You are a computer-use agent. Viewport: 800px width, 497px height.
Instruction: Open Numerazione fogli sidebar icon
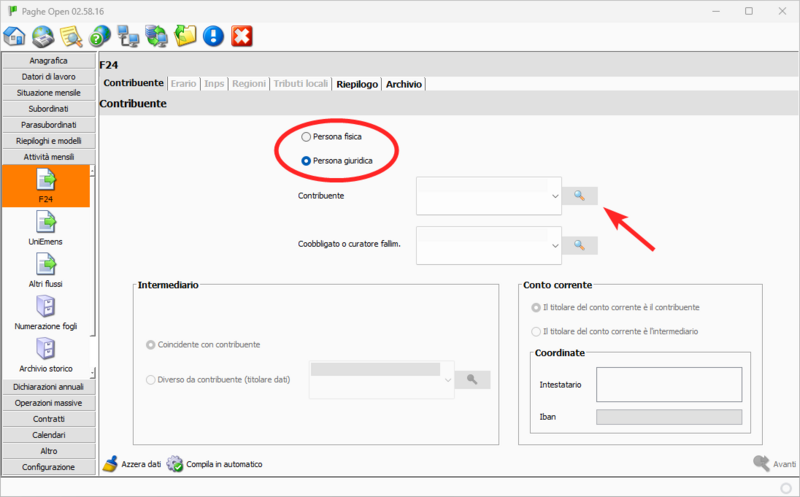46,308
